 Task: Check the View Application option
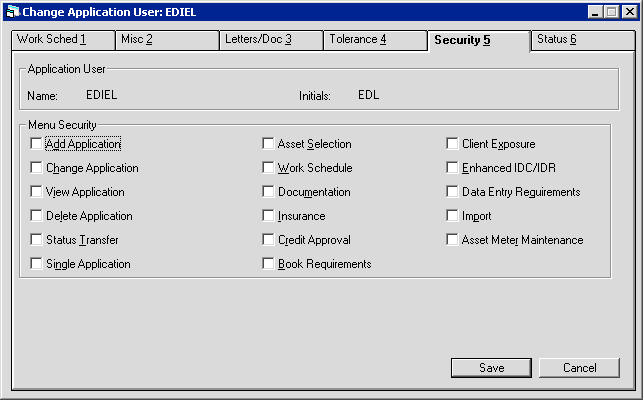[x=36, y=192]
